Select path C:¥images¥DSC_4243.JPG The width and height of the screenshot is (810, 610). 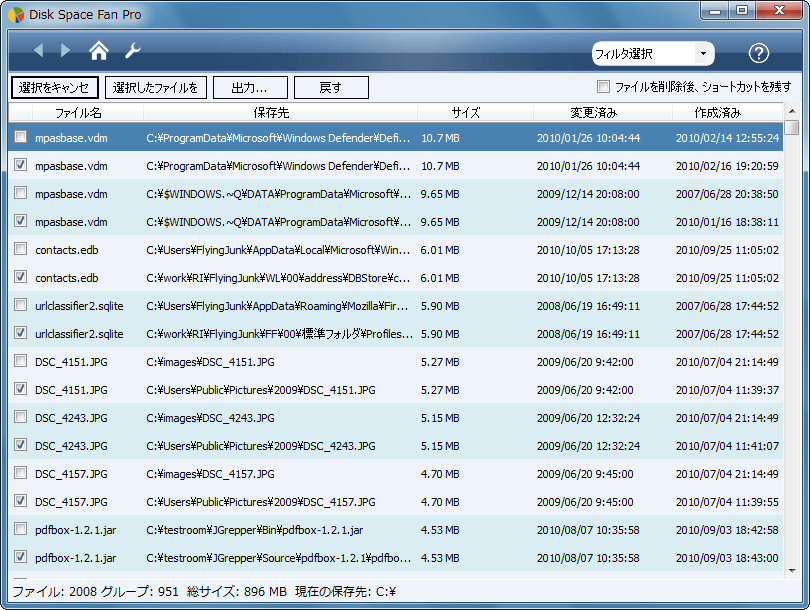[x=210, y=418]
